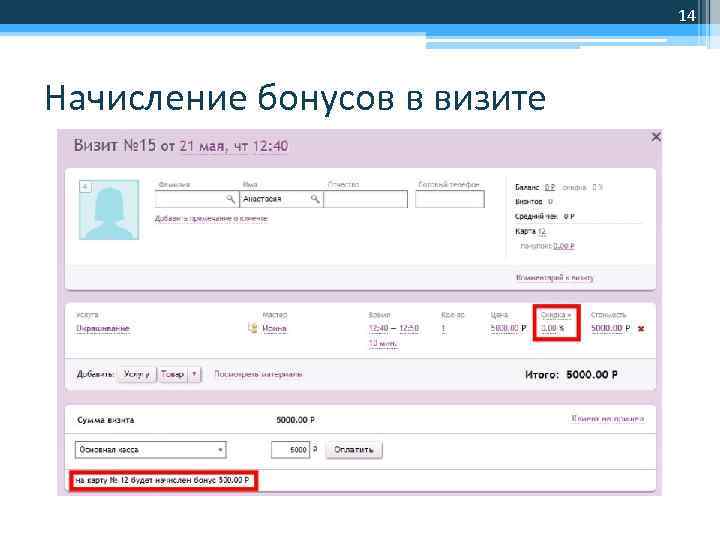Click the balance value link
This screenshot has width=720, height=540.
pos(550,187)
